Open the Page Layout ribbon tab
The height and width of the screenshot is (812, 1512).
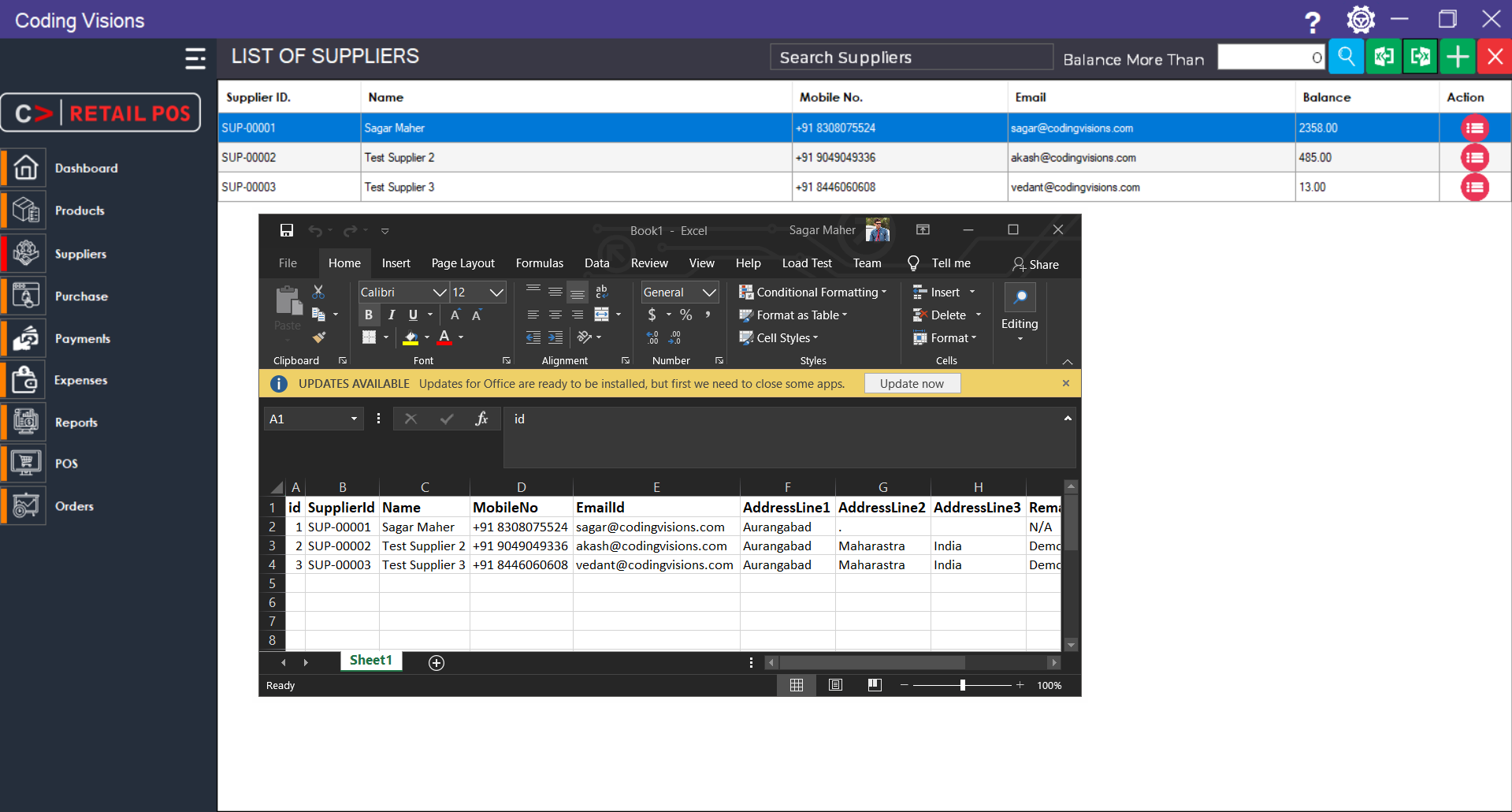(463, 263)
